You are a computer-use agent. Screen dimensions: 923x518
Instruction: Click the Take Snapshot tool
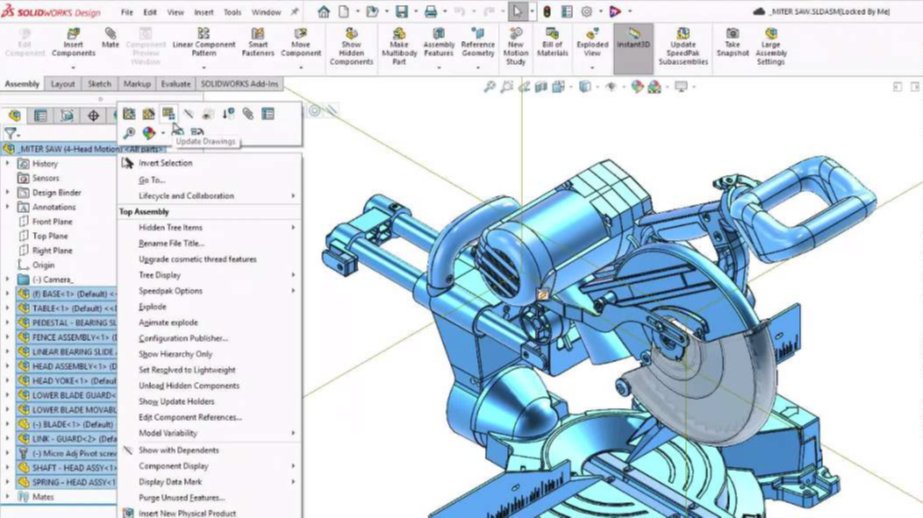pyautogui.click(x=732, y=42)
